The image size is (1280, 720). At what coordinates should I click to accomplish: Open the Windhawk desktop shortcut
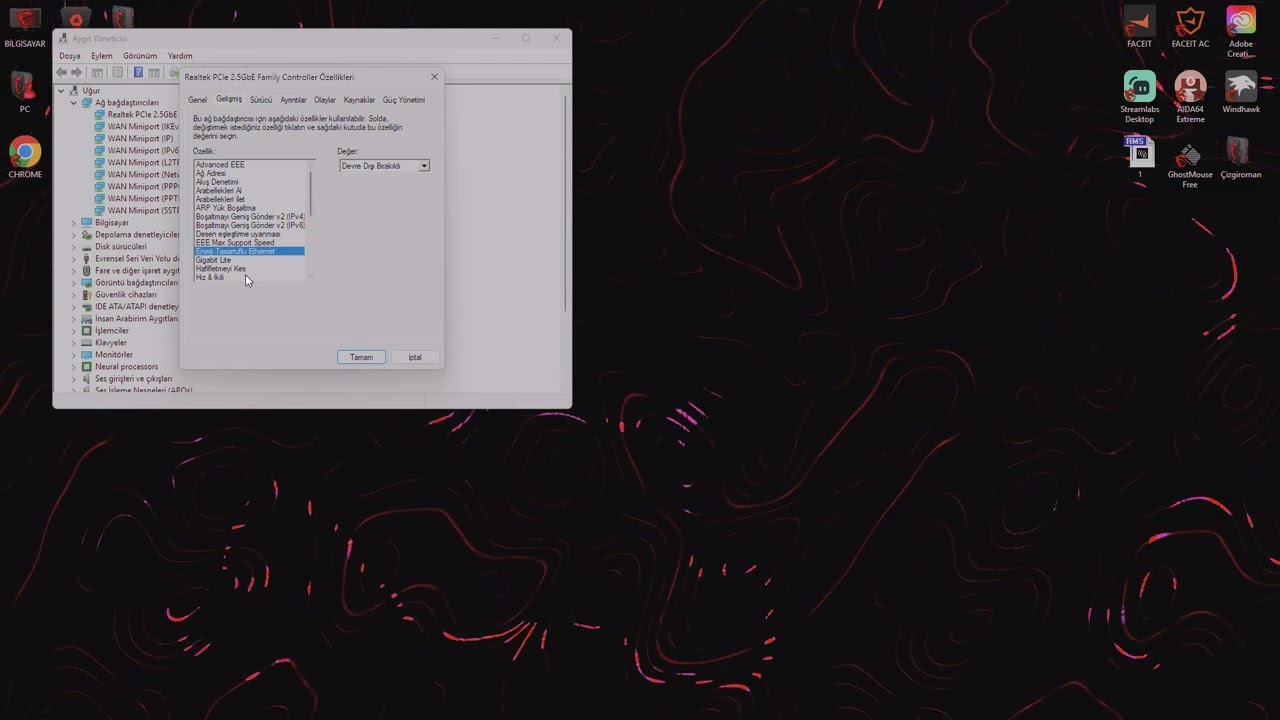pos(1241,92)
